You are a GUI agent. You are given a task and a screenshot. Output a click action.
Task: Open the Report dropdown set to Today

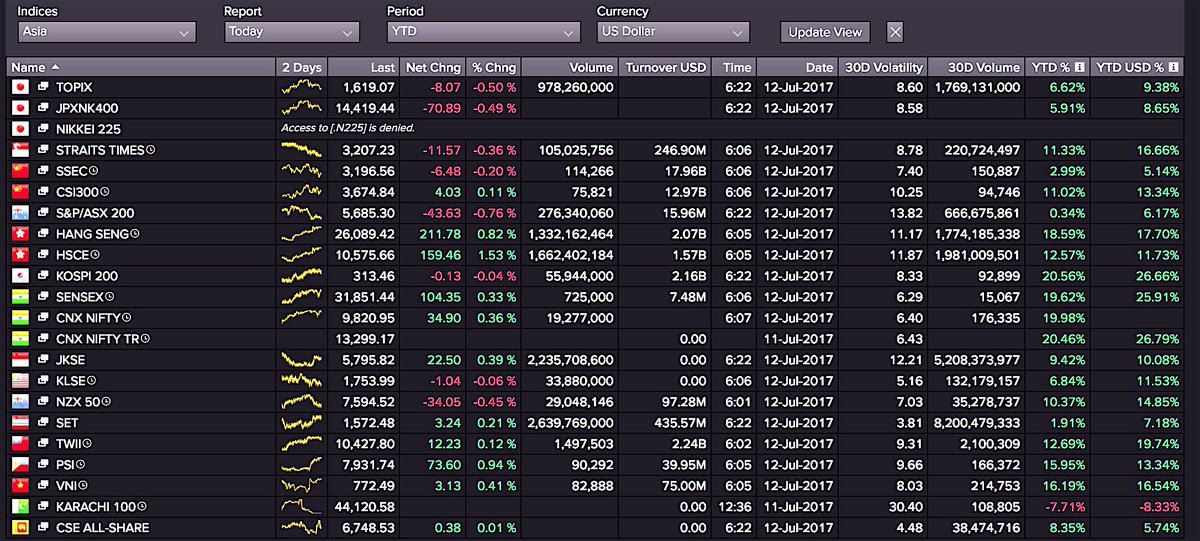[291, 32]
